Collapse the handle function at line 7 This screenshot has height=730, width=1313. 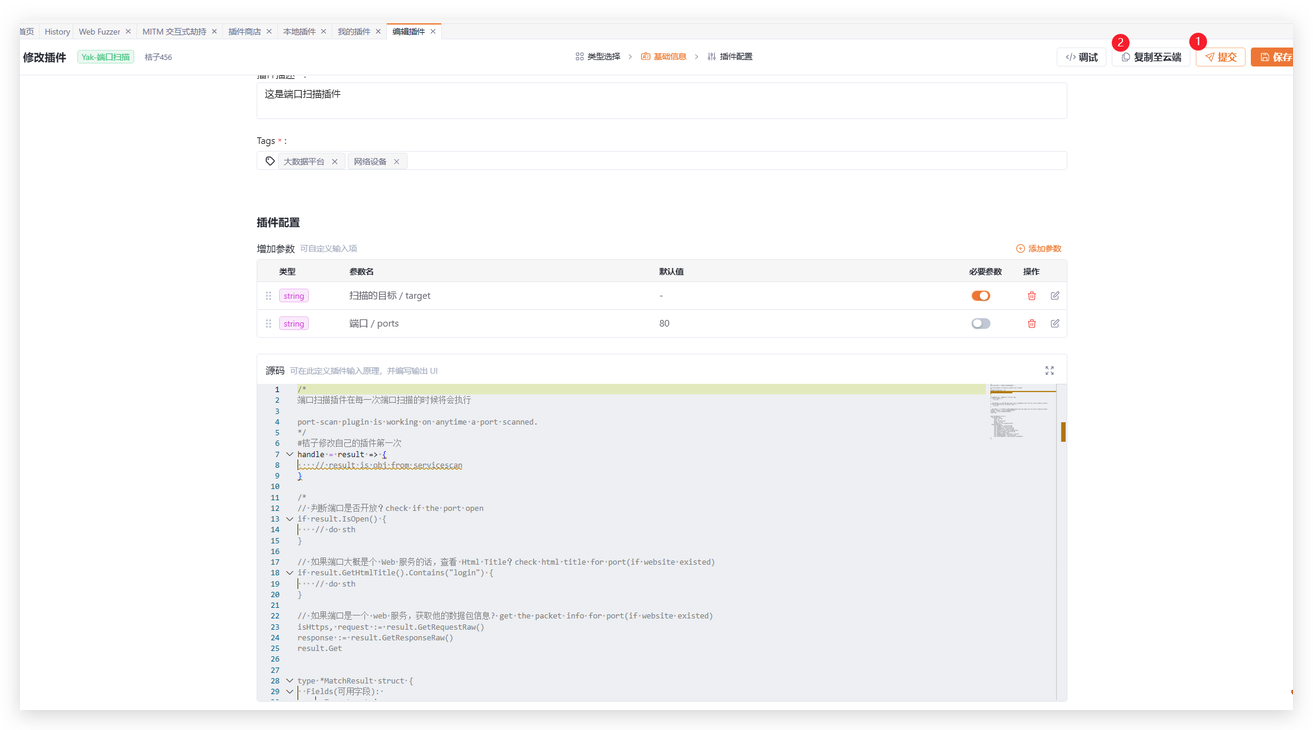point(290,454)
